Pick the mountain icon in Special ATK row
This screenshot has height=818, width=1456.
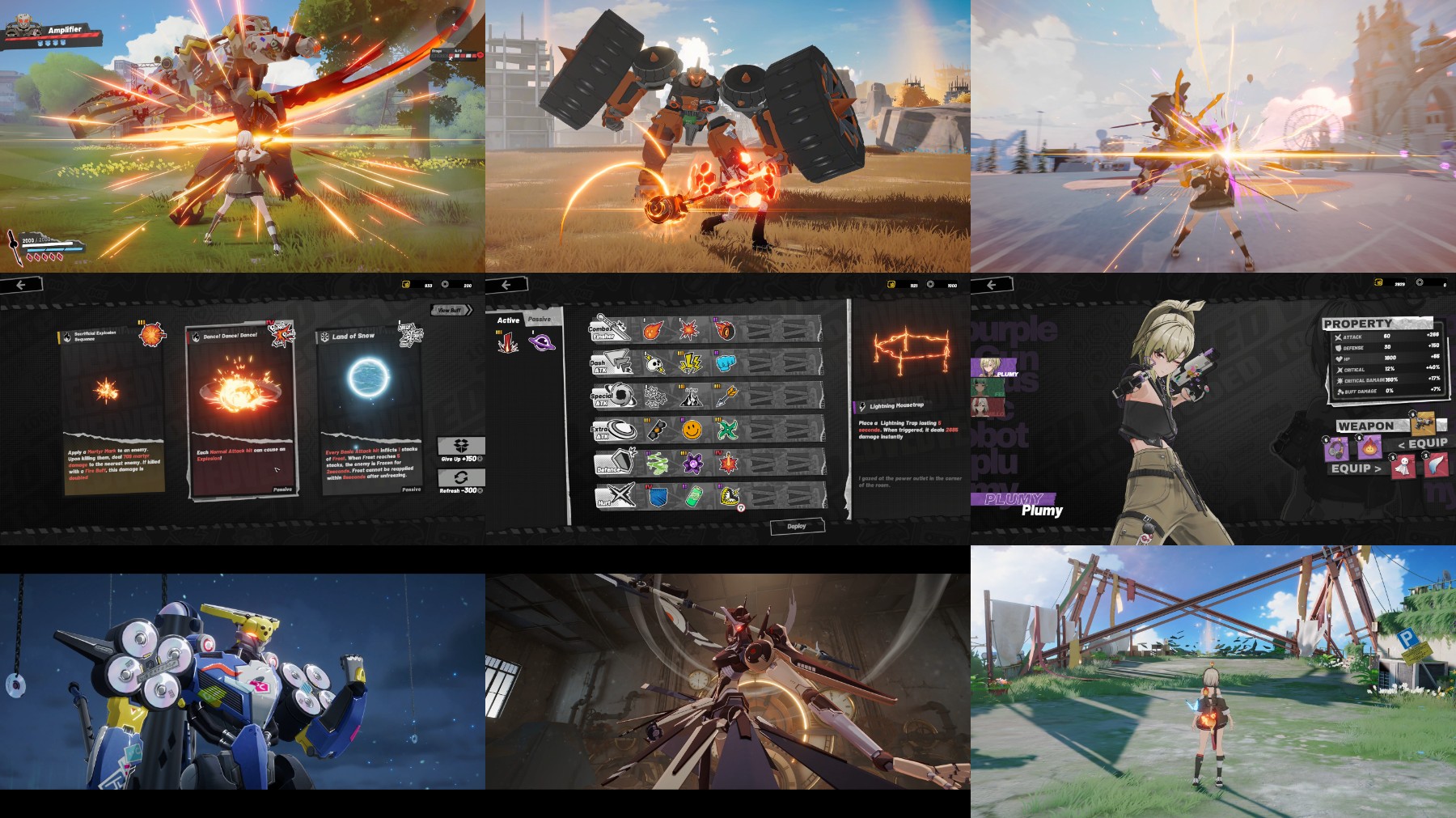690,396
